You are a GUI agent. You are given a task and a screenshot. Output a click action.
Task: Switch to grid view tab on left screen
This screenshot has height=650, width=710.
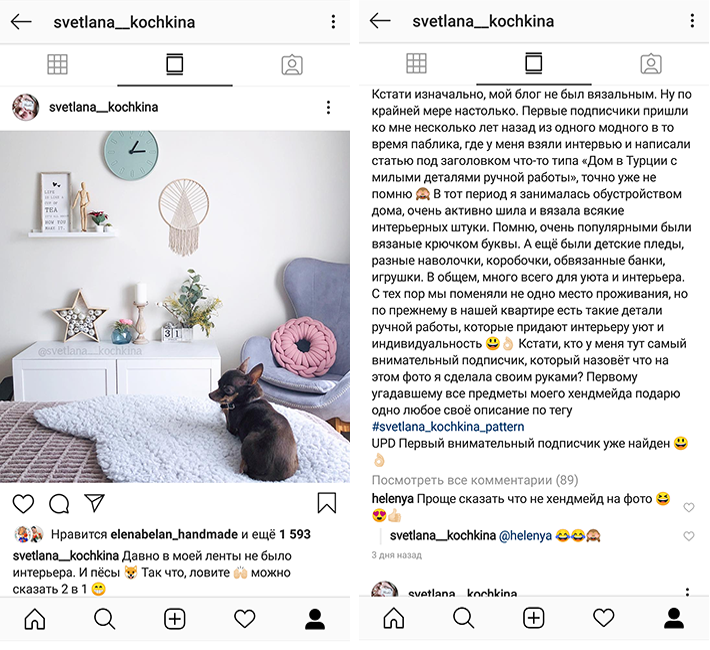click(58, 64)
